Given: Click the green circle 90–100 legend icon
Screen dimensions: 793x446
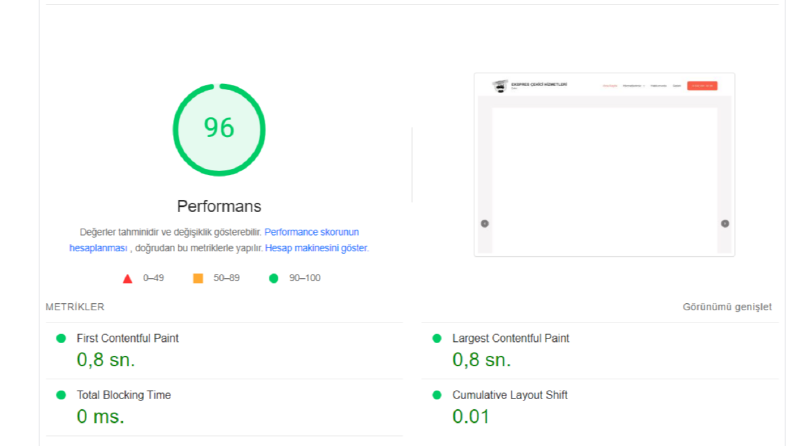Looking at the screenshot, I should click(x=274, y=278).
